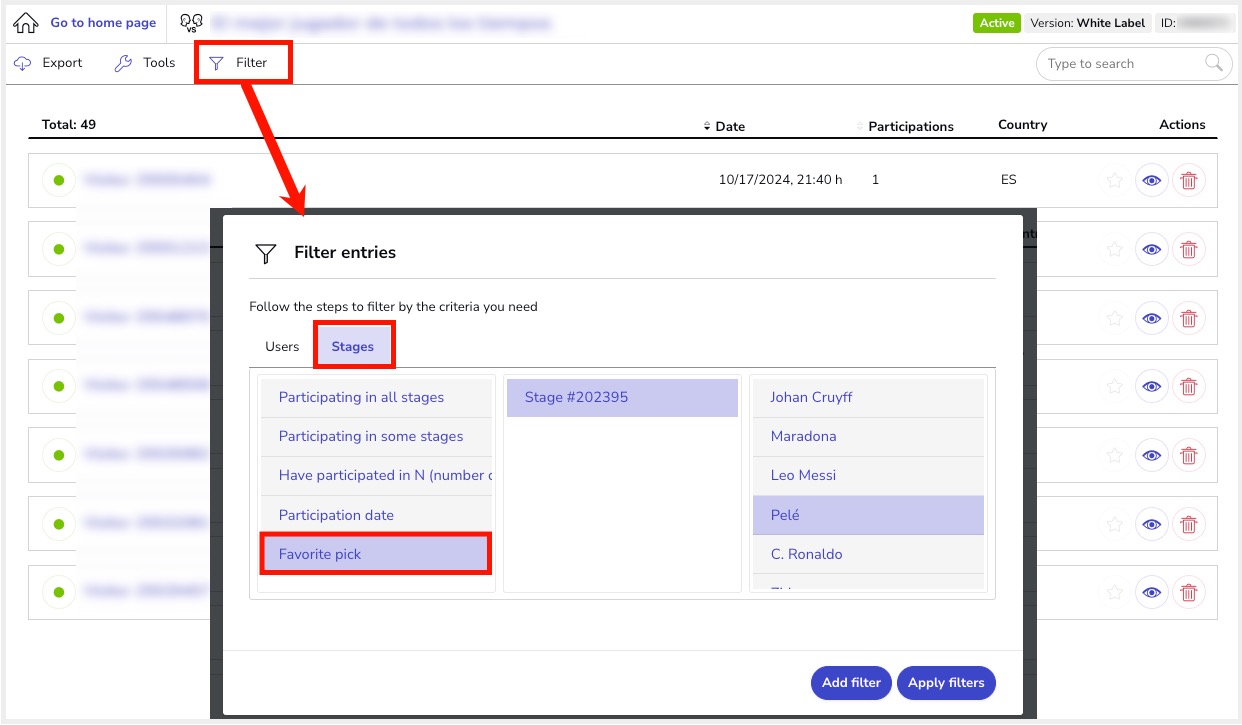Click the home icon in the header
Viewport: 1242px width, 725px height.
point(26,23)
